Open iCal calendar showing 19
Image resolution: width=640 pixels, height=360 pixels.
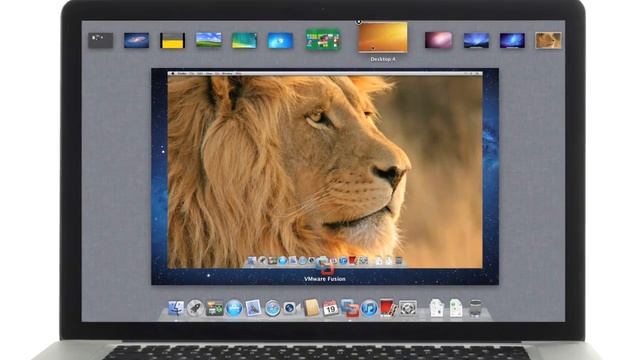pyautogui.click(x=330, y=308)
